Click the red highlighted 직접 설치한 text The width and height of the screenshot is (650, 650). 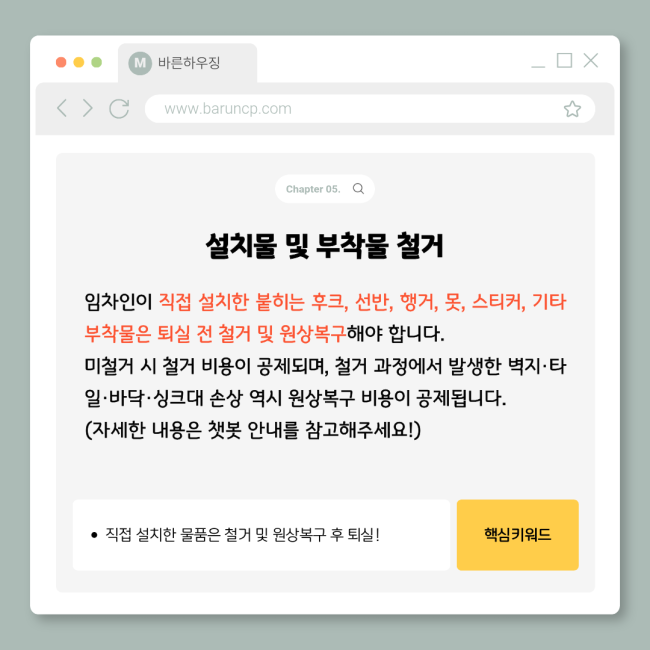point(204,301)
